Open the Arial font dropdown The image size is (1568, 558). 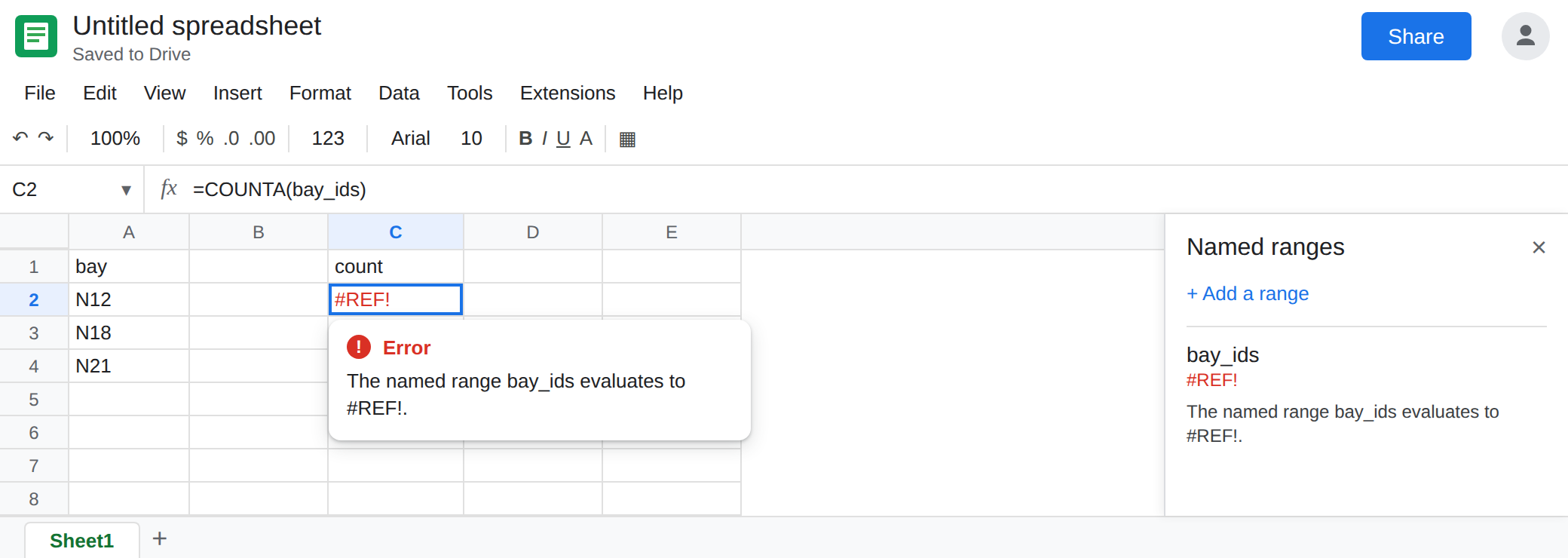tap(410, 138)
